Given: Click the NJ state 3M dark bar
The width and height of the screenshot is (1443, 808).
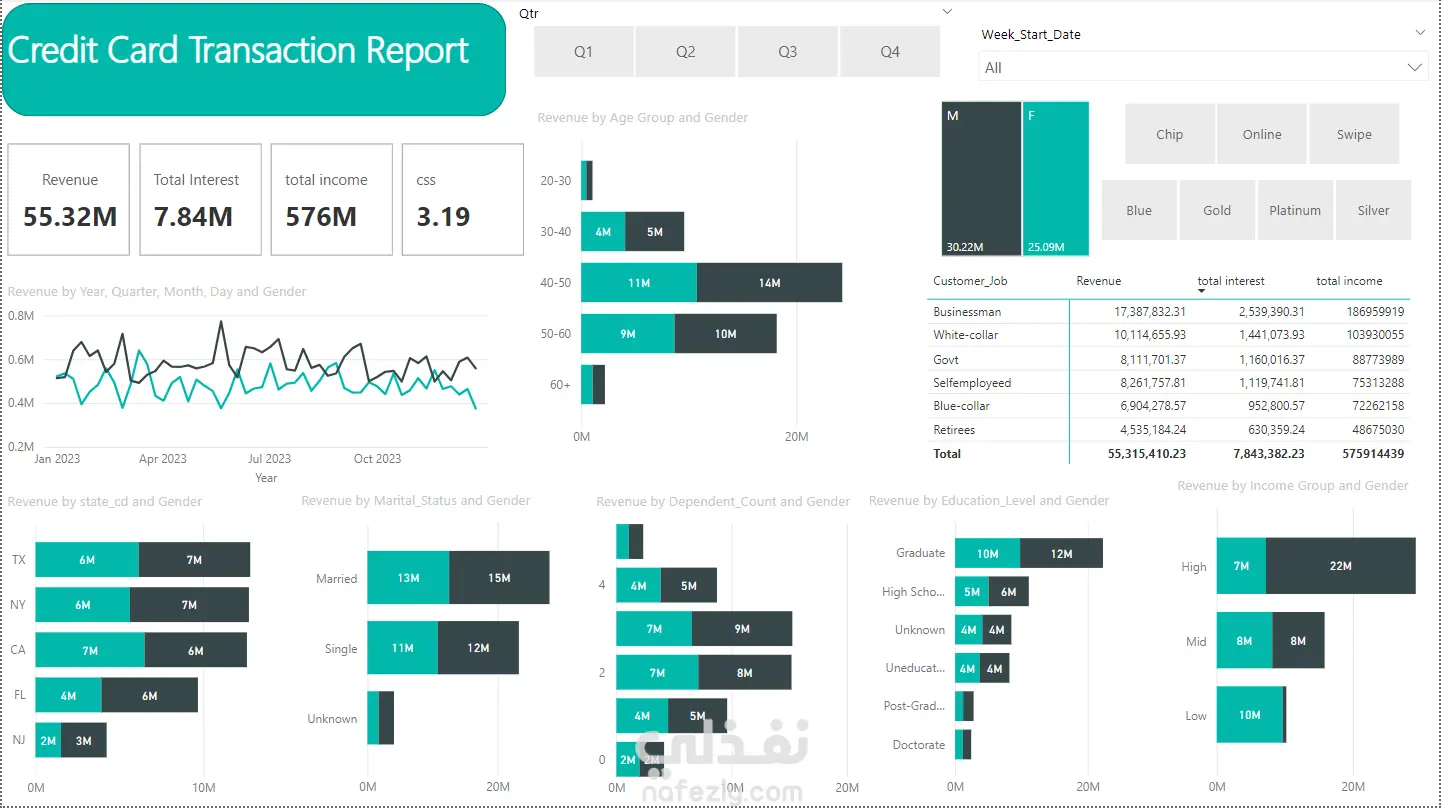Looking at the screenshot, I should [84, 740].
